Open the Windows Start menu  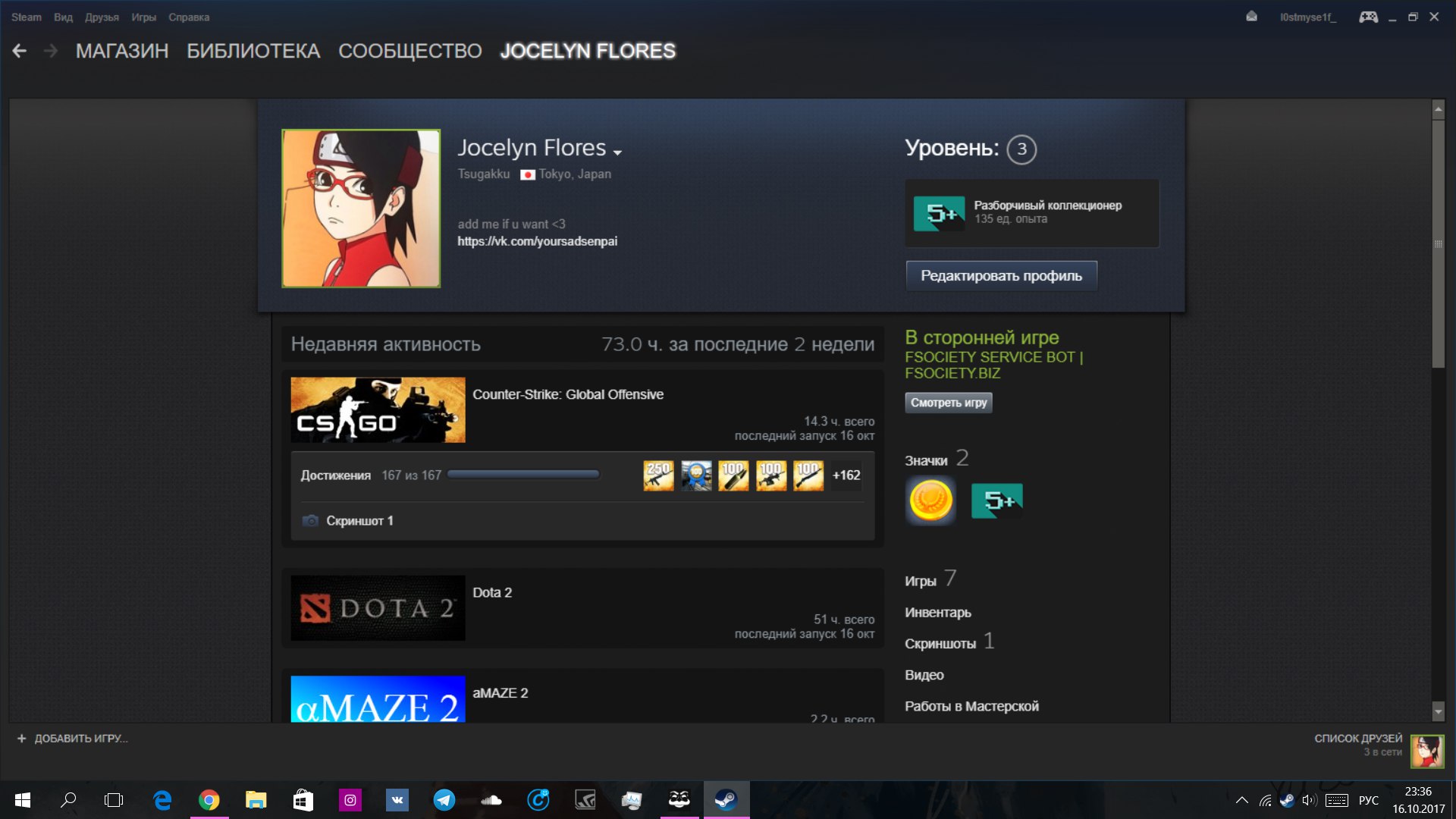pos(23,800)
